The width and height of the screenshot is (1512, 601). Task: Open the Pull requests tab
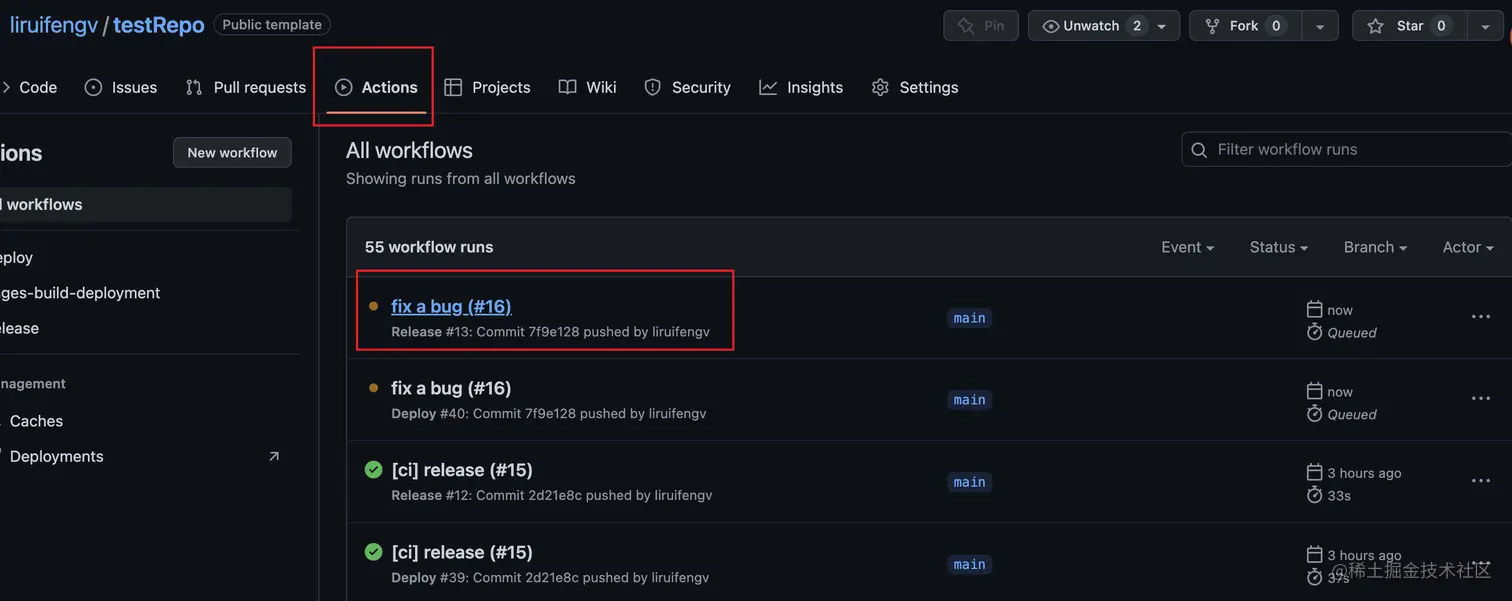[246, 87]
